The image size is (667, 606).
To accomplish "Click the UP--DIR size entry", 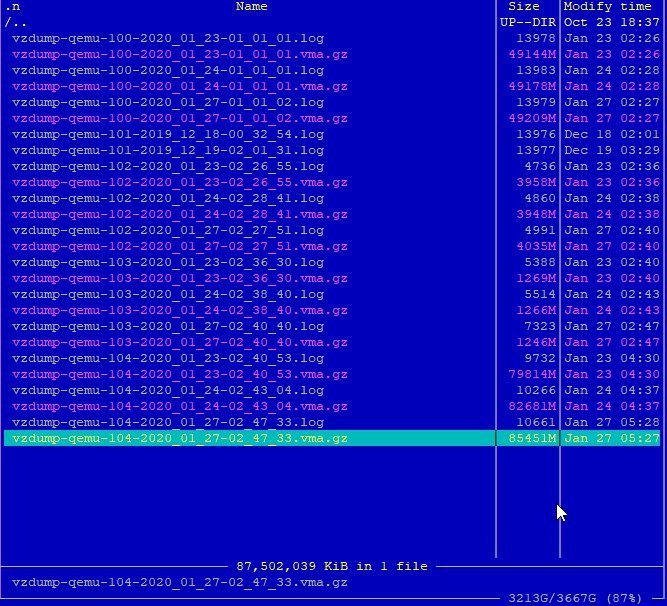I will [x=528, y=23].
